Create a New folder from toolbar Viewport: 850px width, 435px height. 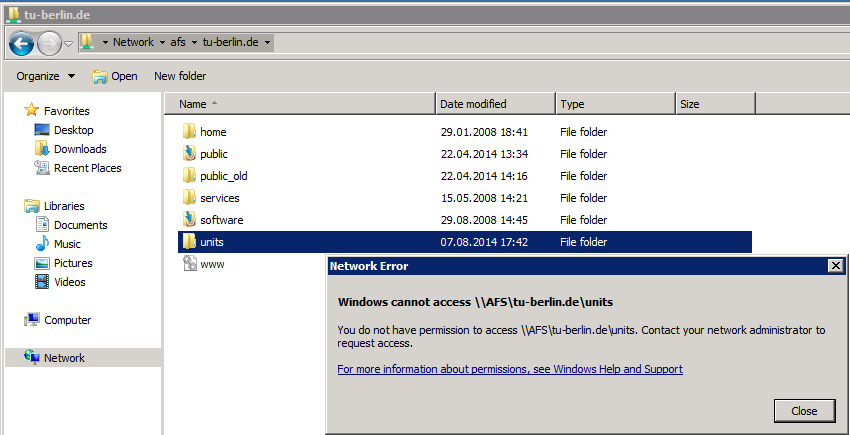pyautogui.click(x=180, y=76)
